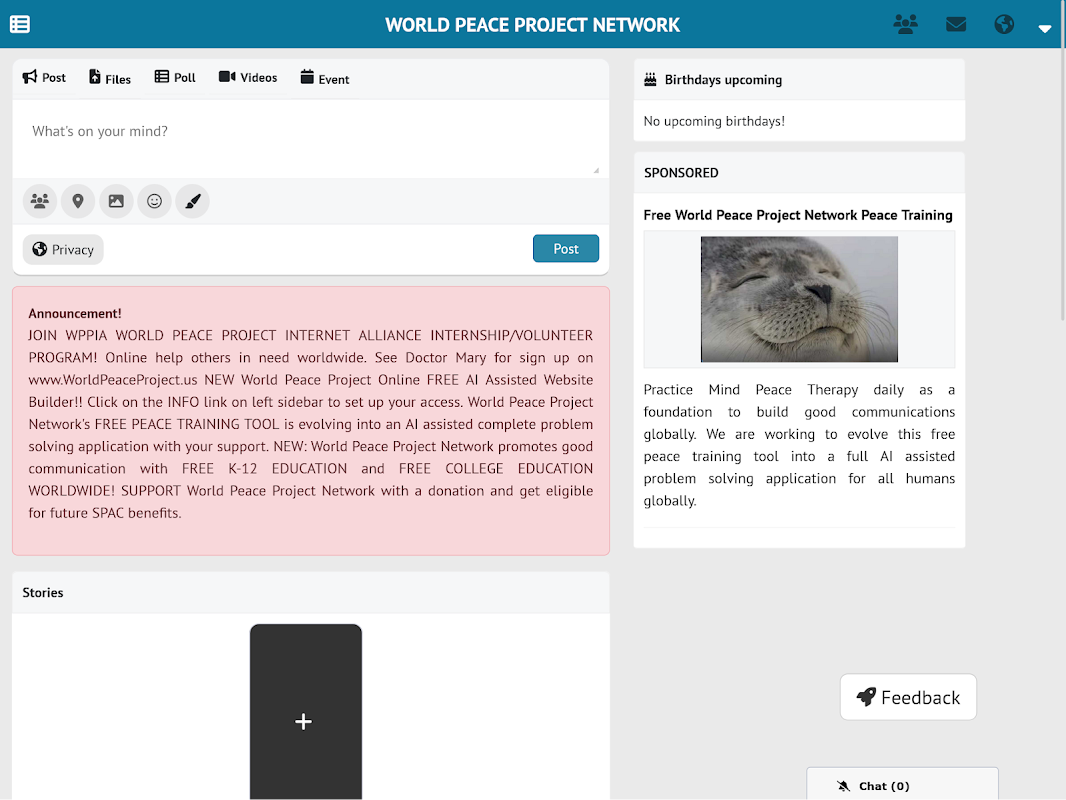Click the blue Post button
The width and height of the screenshot is (1066, 800).
pos(566,249)
